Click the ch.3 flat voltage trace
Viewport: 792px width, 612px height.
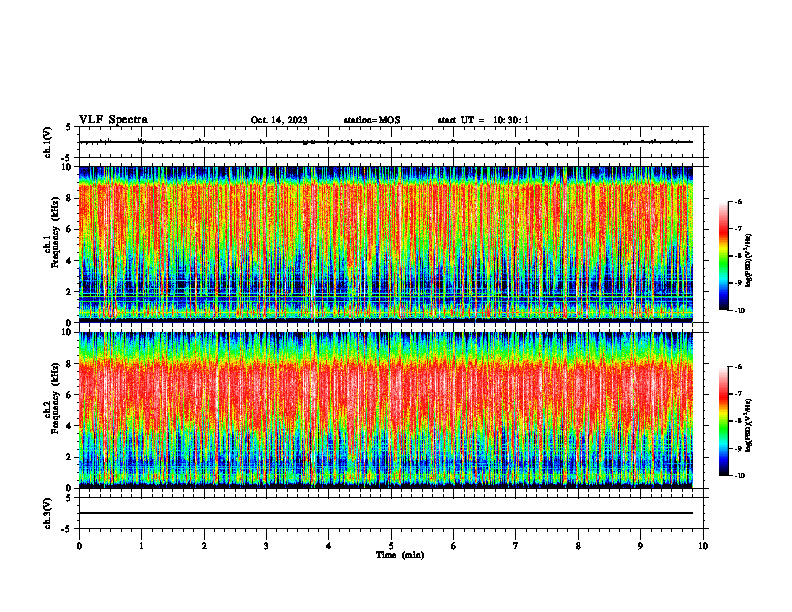[x=386, y=513]
